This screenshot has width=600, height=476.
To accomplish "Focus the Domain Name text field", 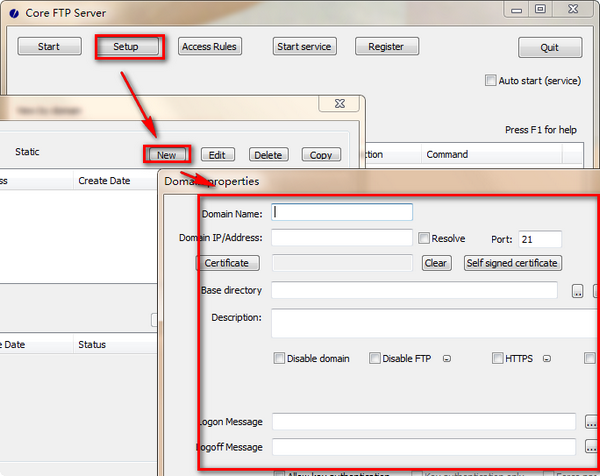I will coord(342,212).
